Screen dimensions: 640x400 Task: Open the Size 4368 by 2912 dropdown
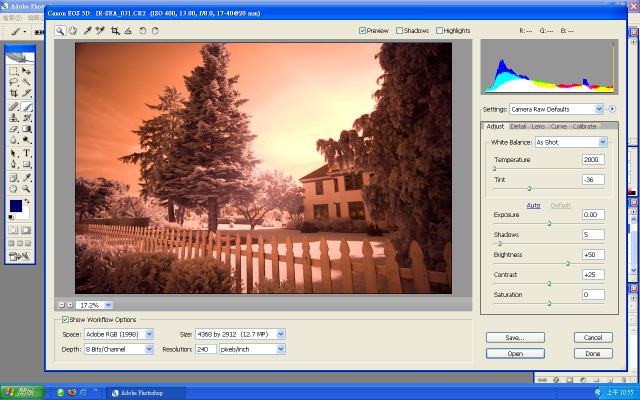tap(240, 334)
